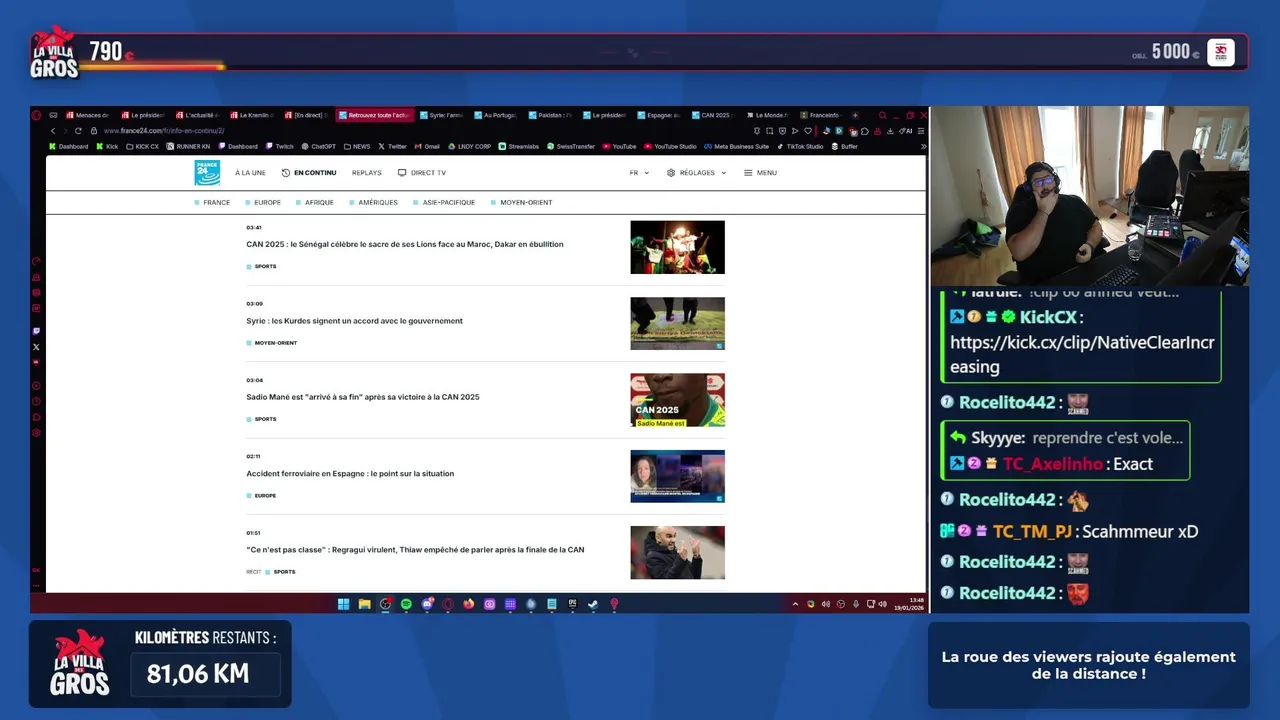Open the Twitch bookmark

pos(281,146)
